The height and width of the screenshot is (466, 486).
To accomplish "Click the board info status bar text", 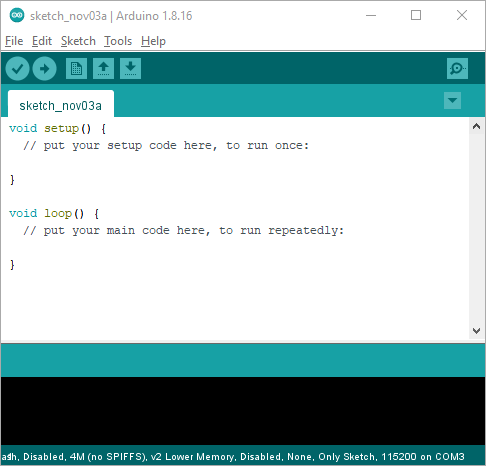I will pos(233,456).
